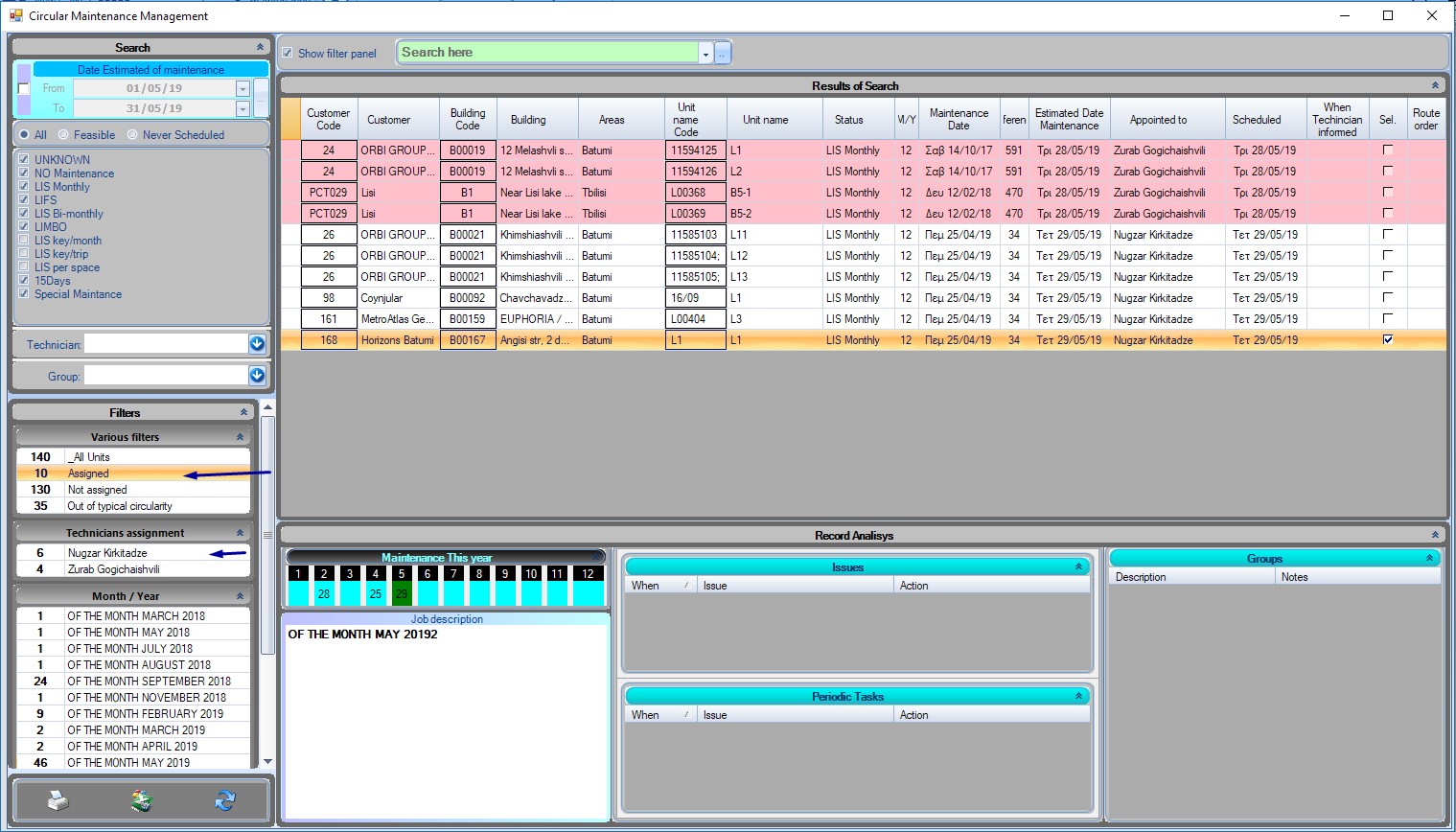Open the Search here combo box dropdown
The width and height of the screenshot is (1456, 832).
pyautogui.click(x=705, y=54)
